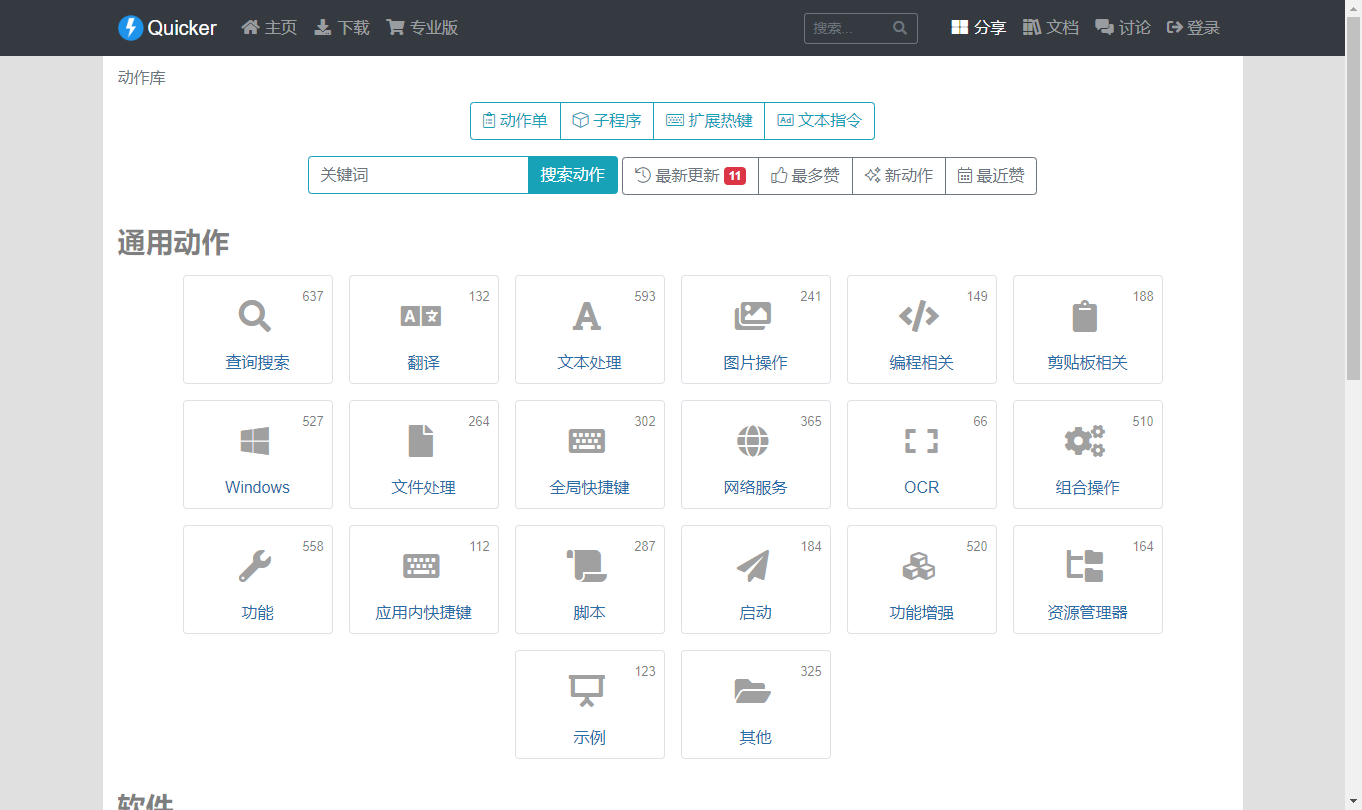Viewport: 1362px width, 810px height.
Task: Click the 登录 link
Action: click(x=1194, y=28)
